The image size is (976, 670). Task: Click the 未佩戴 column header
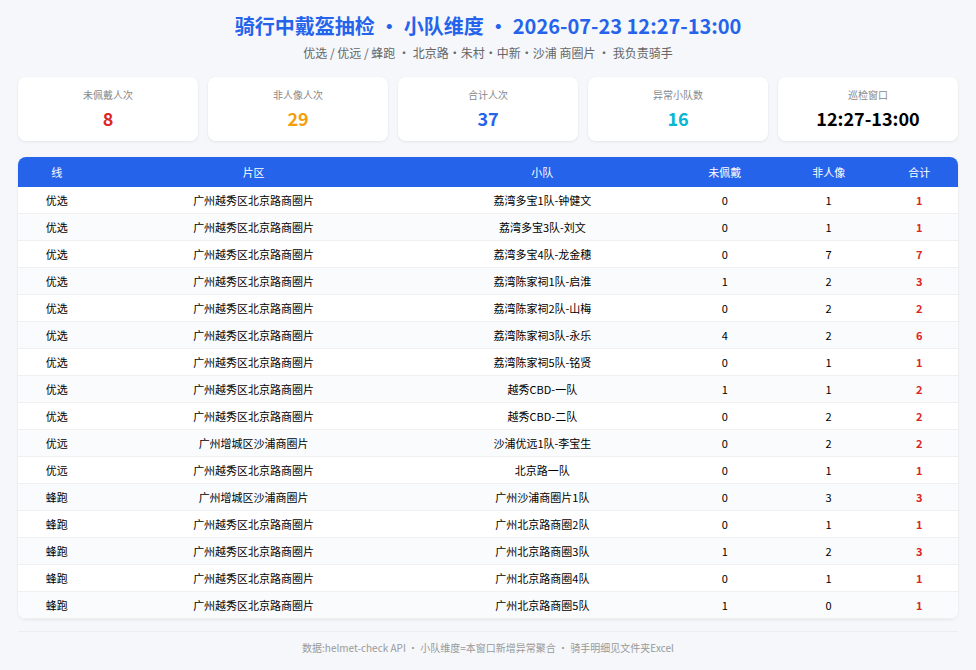click(725, 172)
